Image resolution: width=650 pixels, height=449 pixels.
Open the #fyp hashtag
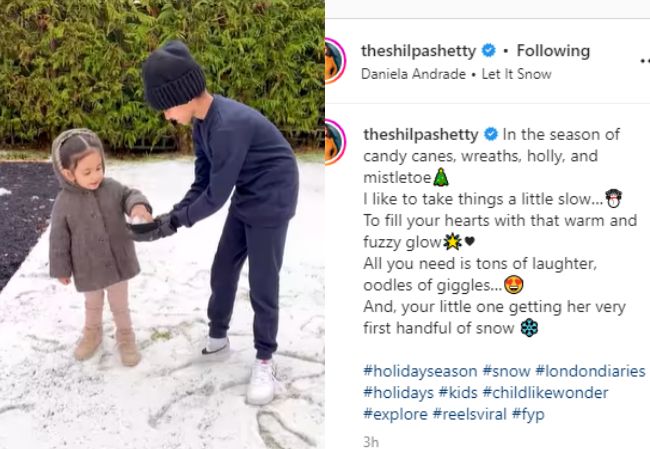point(528,414)
